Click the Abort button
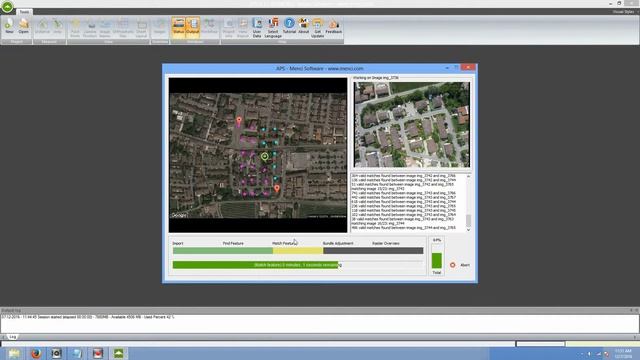Image resolution: width=640 pixels, height=360 pixels. tap(460, 265)
